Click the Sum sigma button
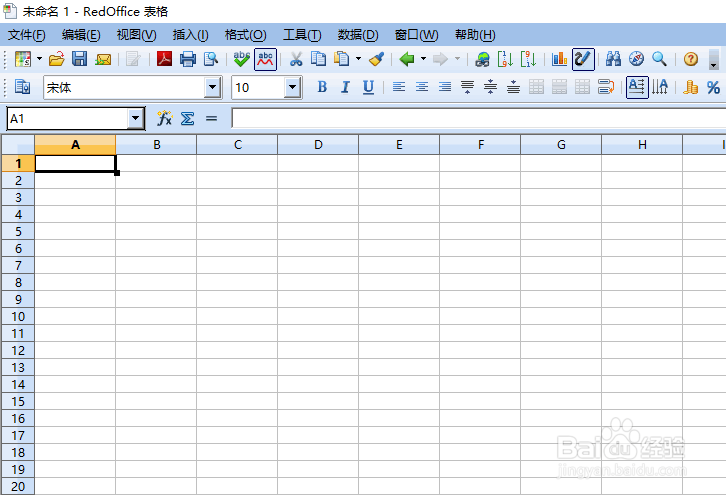Image resolution: width=726 pixels, height=495 pixels. tap(188, 119)
